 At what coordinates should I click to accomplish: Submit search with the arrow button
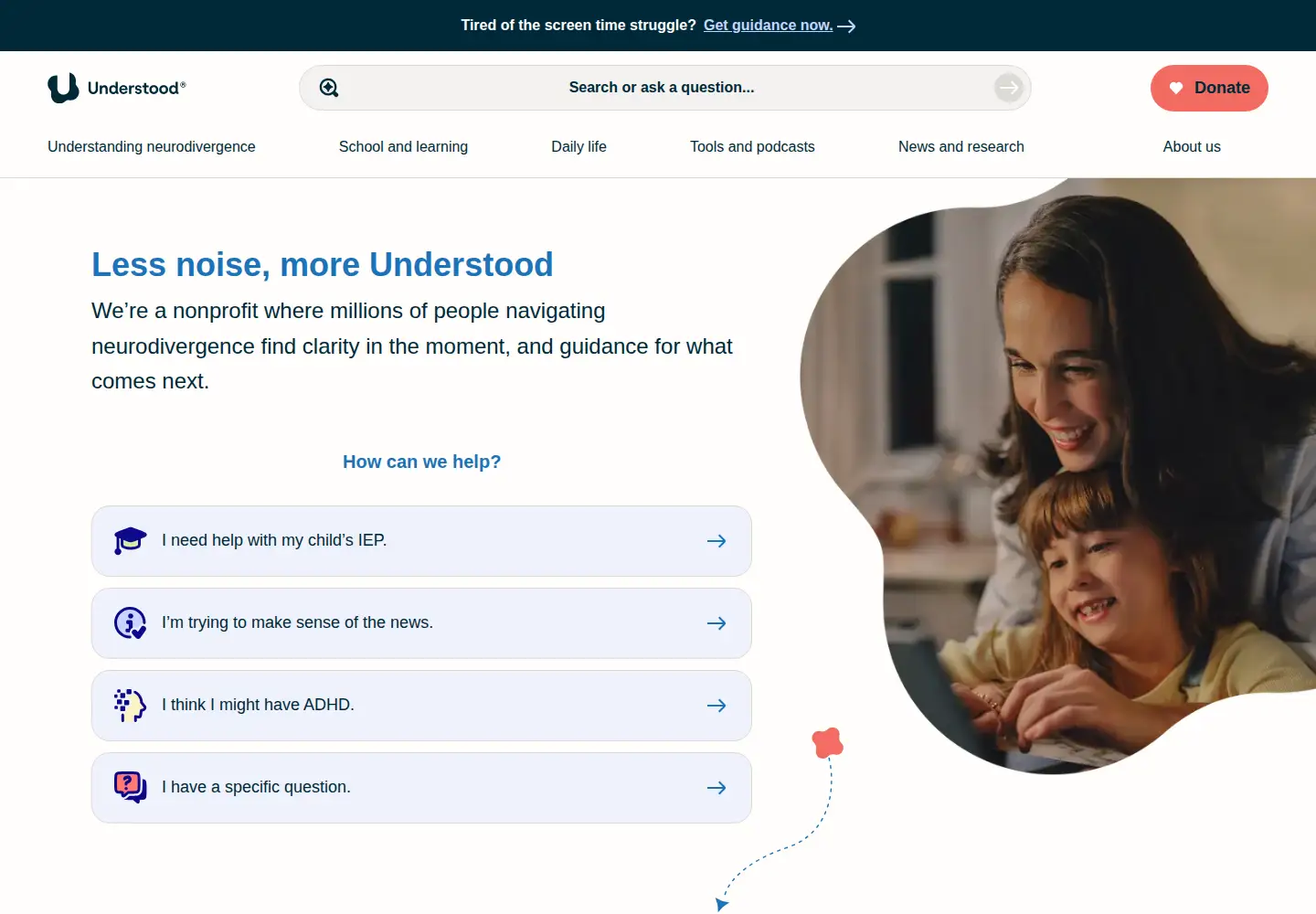(1009, 88)
